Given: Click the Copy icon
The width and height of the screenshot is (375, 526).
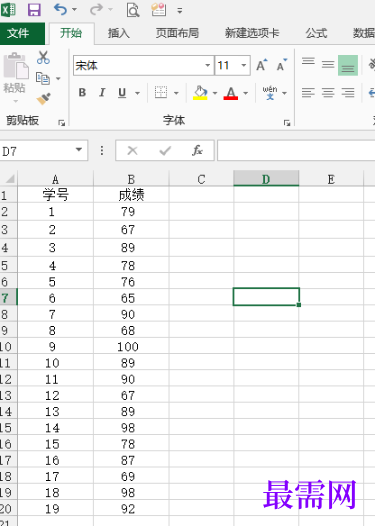Looking at the screenshot, I should (43, 78).
